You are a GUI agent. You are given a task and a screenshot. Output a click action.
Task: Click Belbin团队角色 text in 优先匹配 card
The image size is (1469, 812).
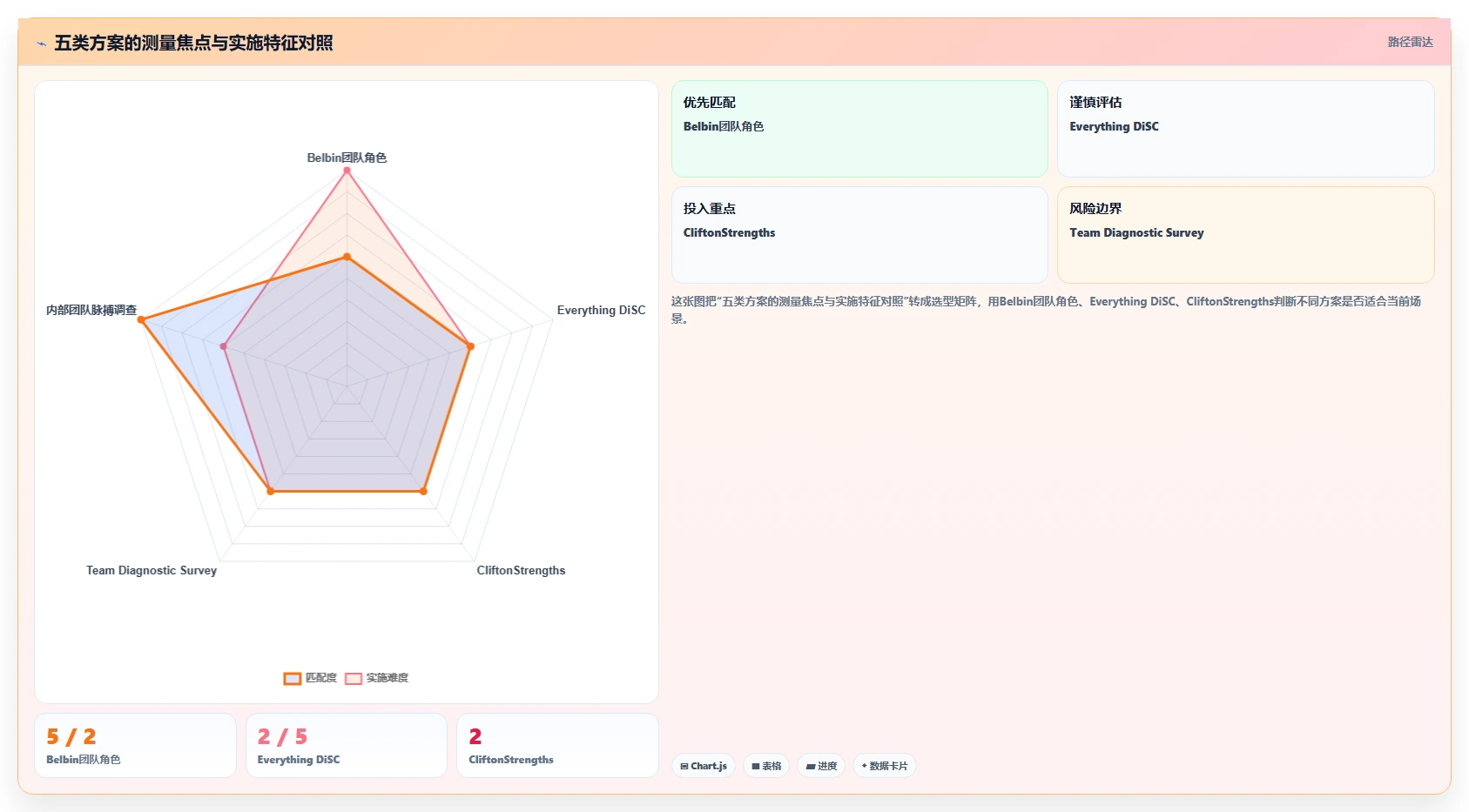pyautogui.click(x=724, y=126)
